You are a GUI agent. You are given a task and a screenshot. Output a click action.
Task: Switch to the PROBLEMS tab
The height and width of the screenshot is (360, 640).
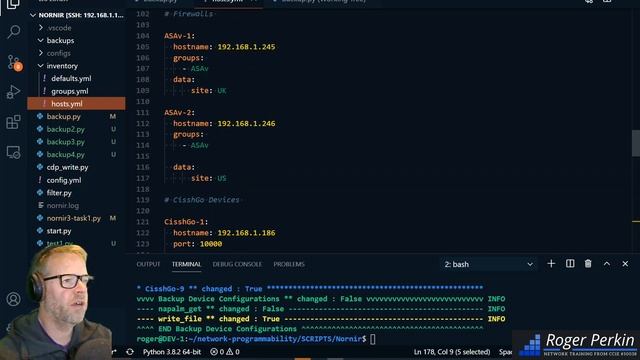click(289, 264)
